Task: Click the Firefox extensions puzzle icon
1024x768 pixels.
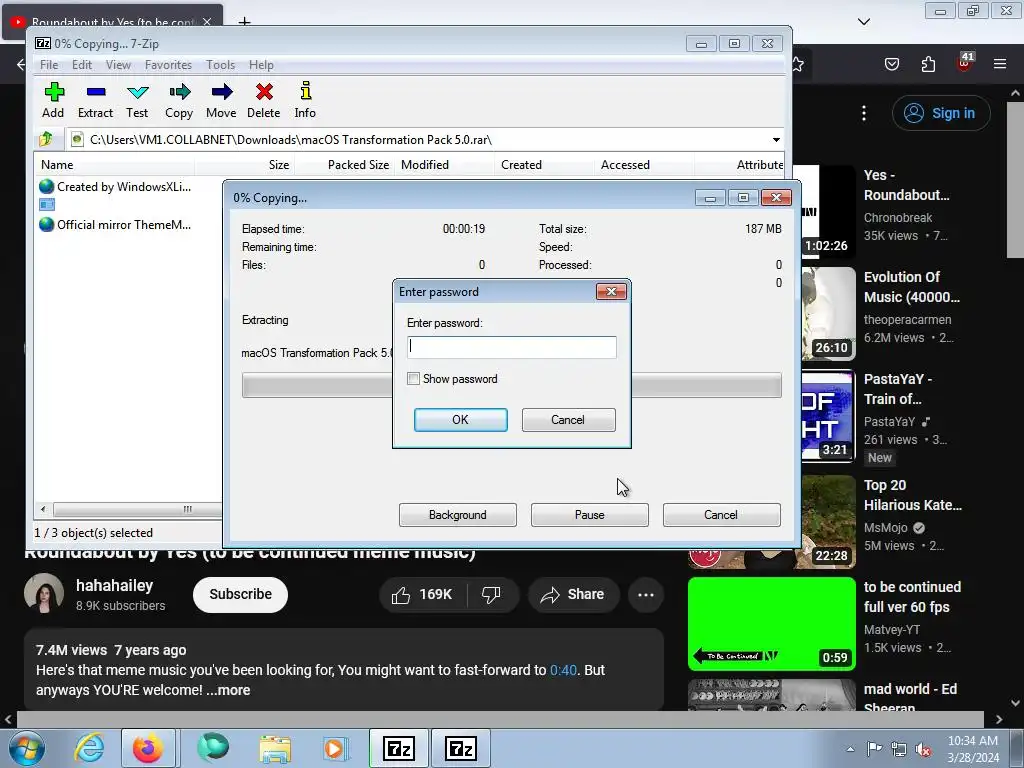Action: tap(928, 64)
